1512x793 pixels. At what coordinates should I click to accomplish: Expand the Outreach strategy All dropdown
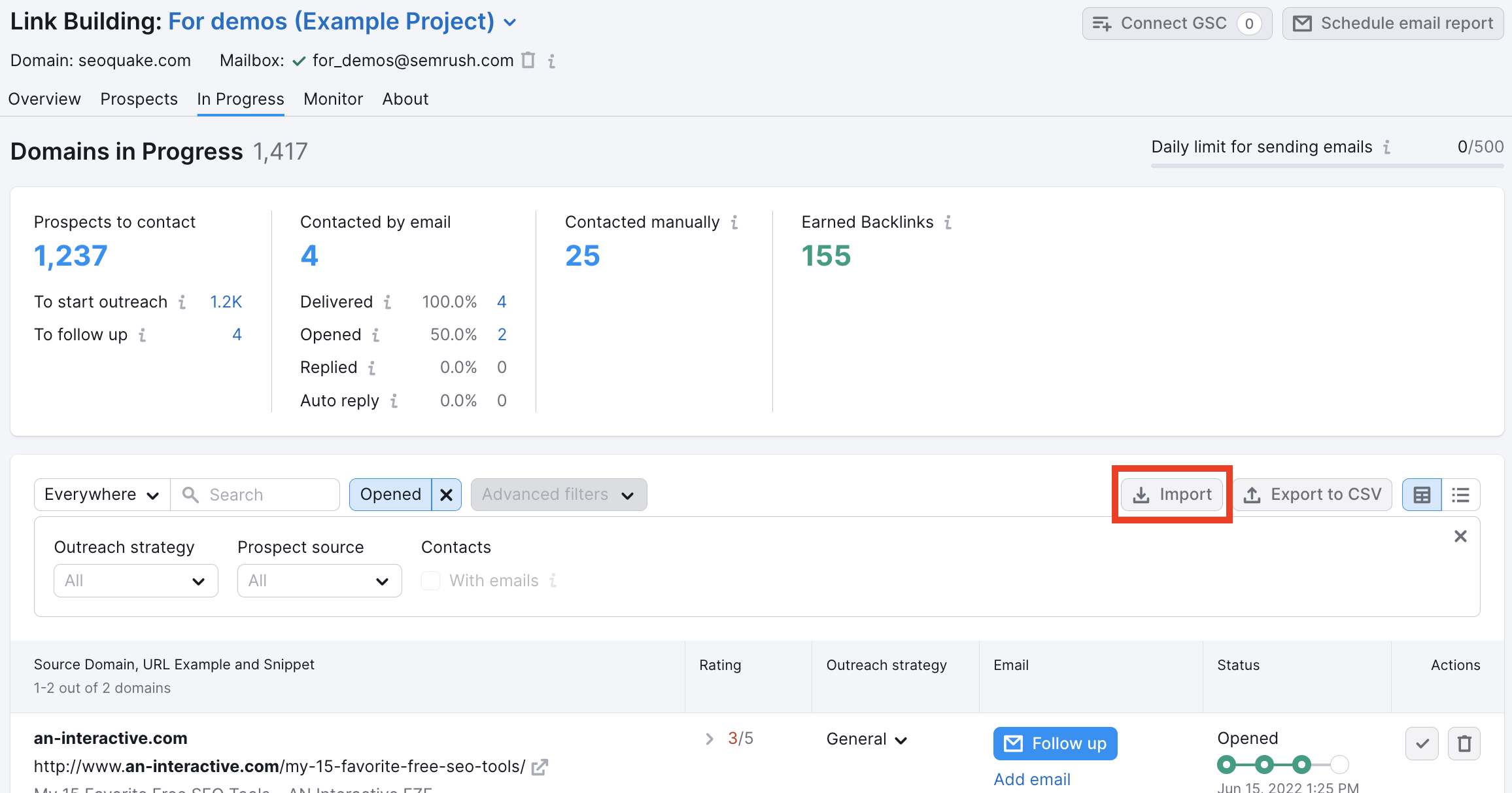(135, 580)
